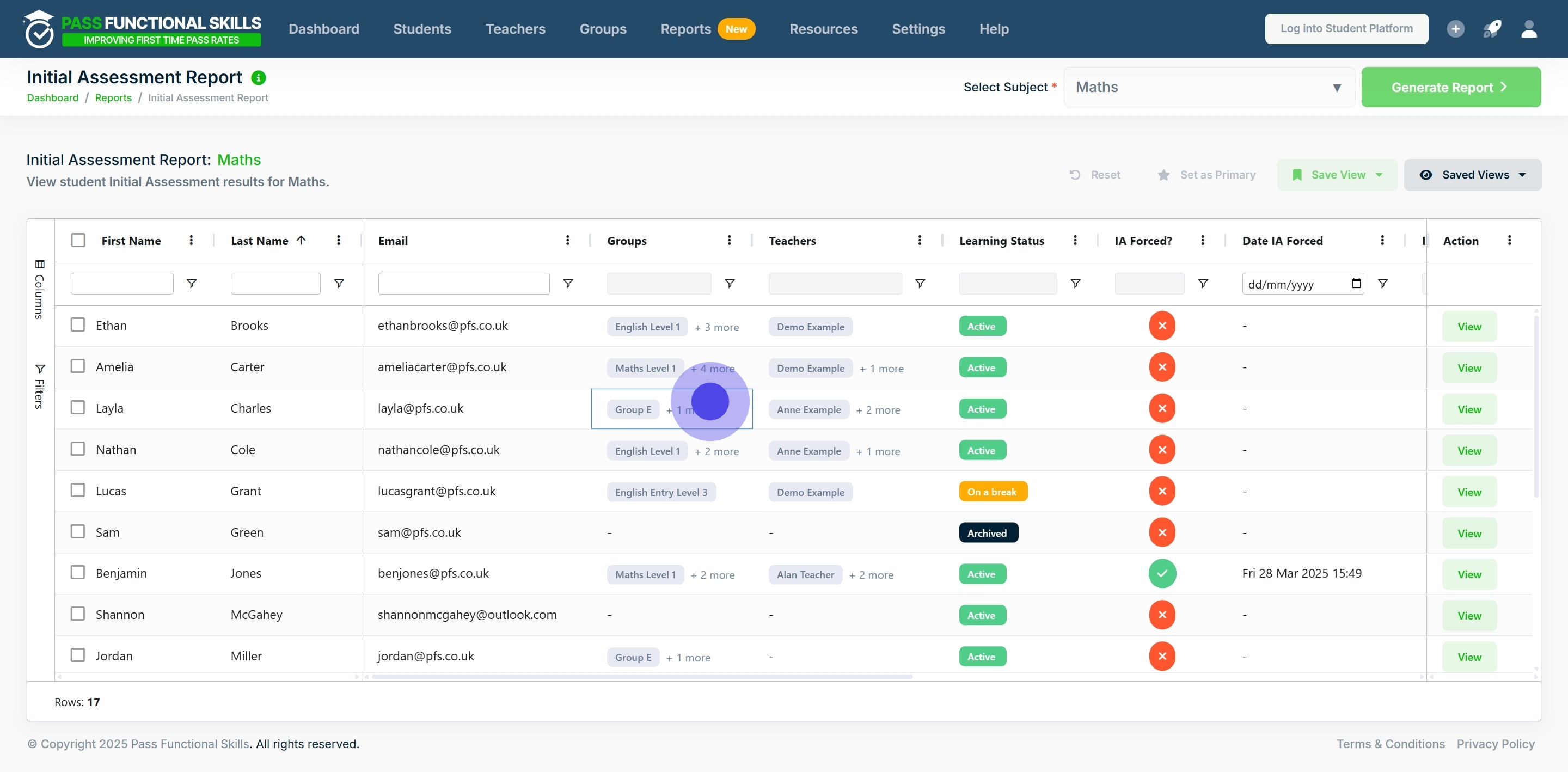This screenshot has height=772, width=1568.
Task: Click the Generate Report button
Action: click(x=1450, y=87)
